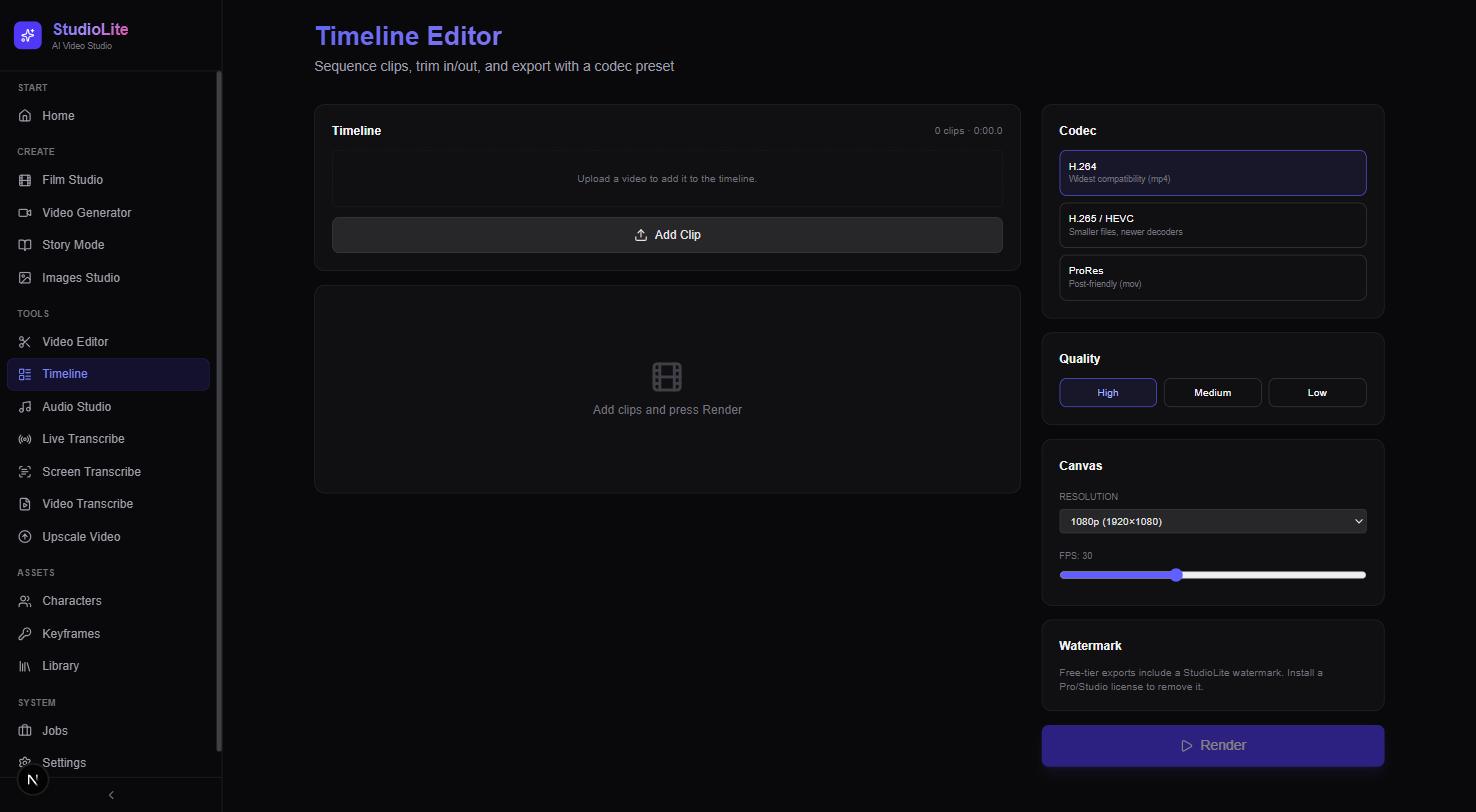The width and height of the screenshot is (1476, 812).
Task: Click the StudioLite brand name link
Action: 90,29
